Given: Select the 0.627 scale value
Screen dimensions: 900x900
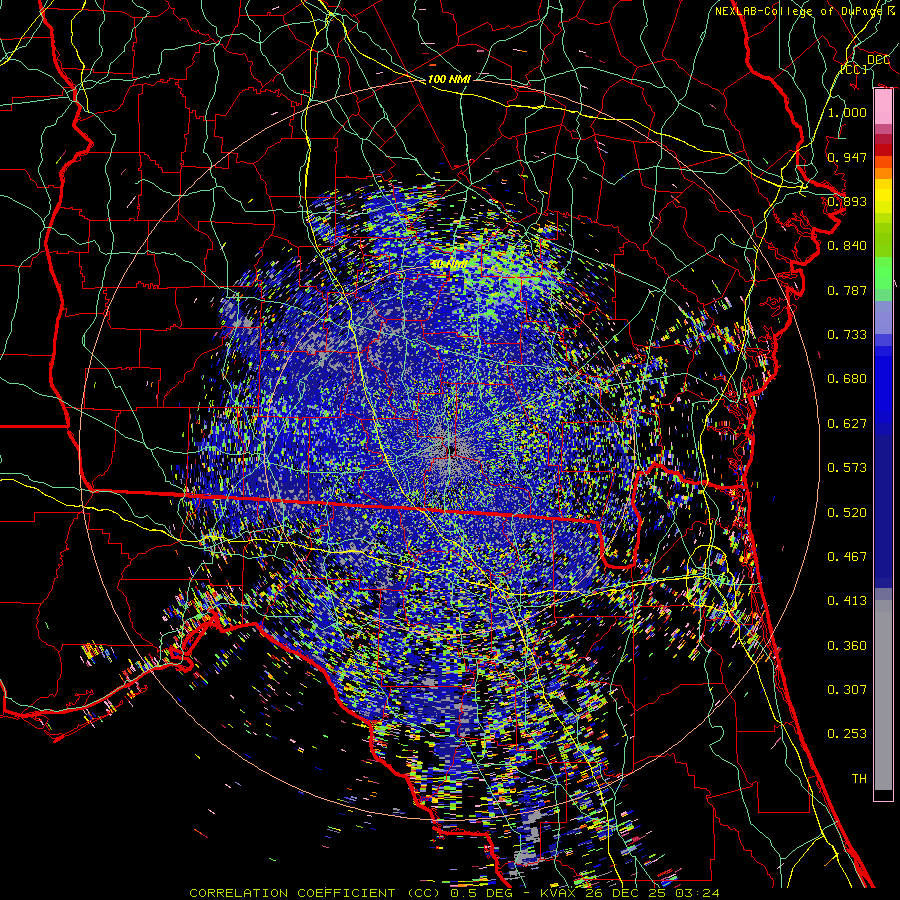Looking at the screenshot, I should pos(847,424).
